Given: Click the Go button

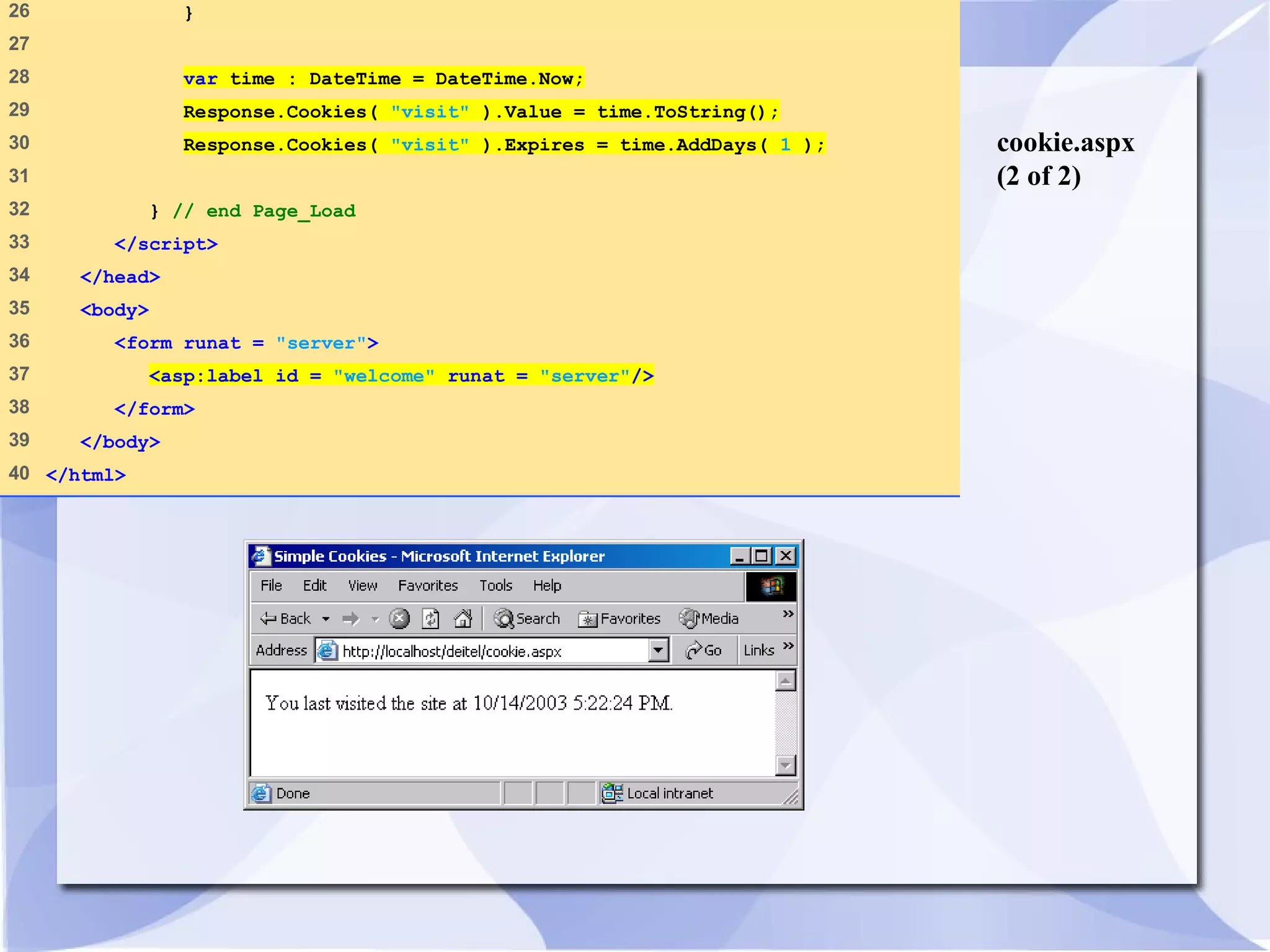Looking at the screenshot, I should coord(703,651).
